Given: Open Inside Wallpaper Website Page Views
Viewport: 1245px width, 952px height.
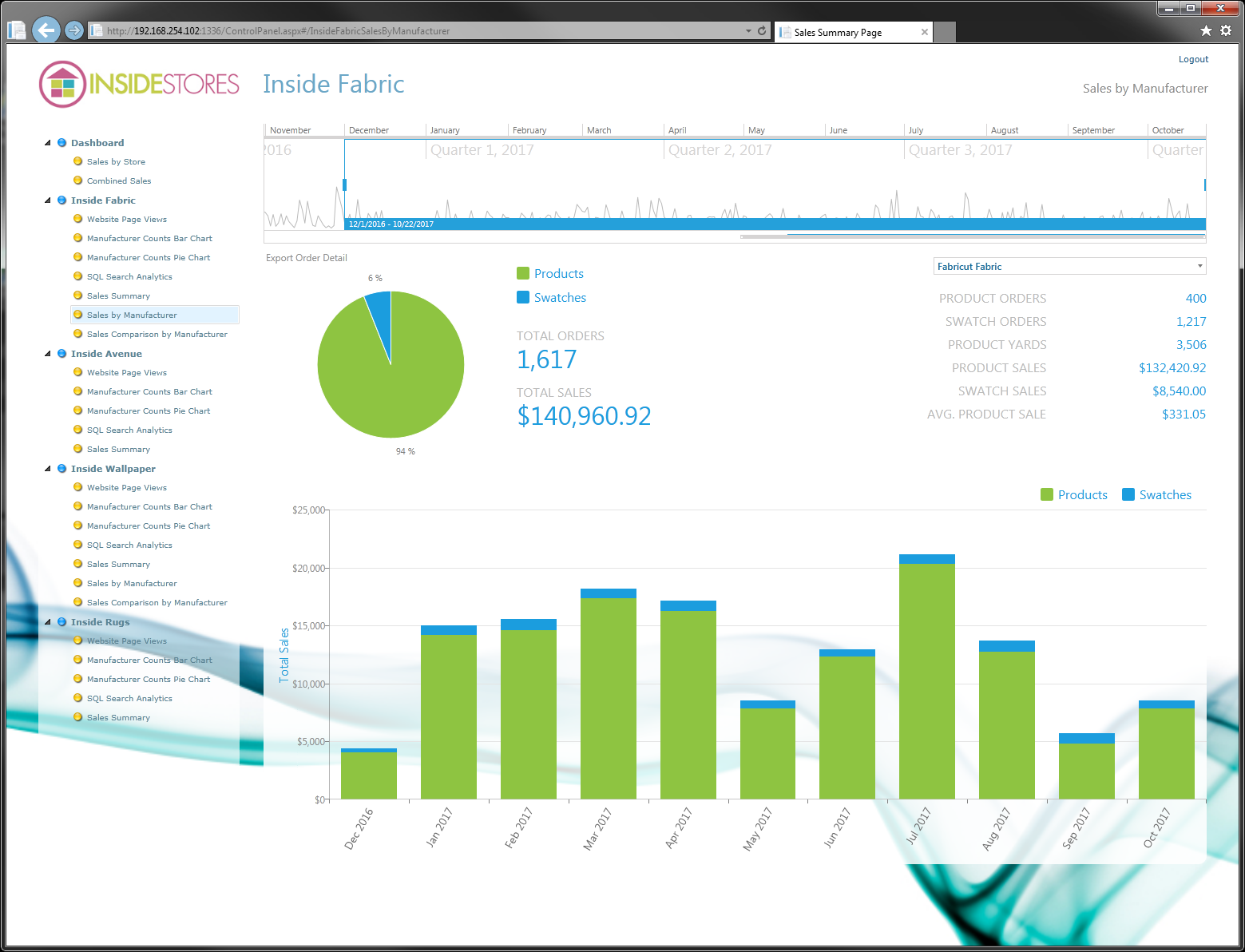Looking at the screenshot, I should (x=127, y=488).
